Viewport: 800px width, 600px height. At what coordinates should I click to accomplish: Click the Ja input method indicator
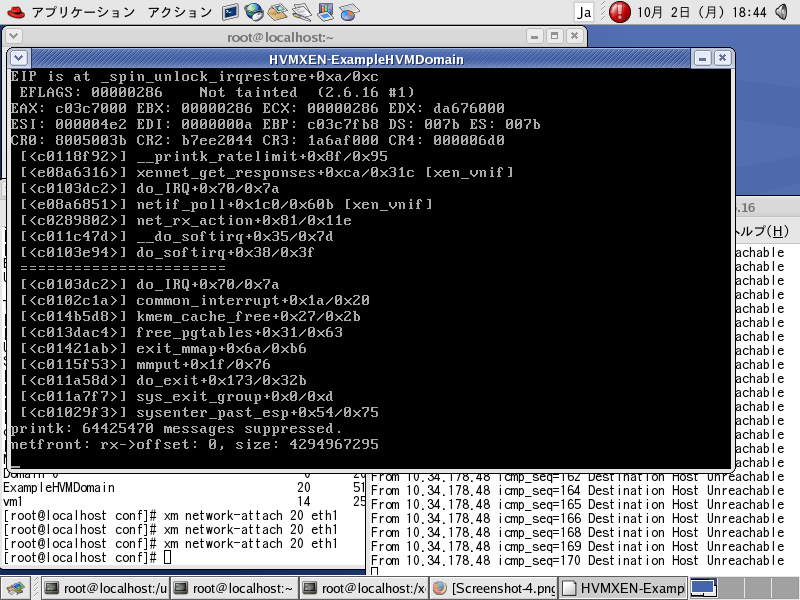pyautogui.click(x=585, y=12)
